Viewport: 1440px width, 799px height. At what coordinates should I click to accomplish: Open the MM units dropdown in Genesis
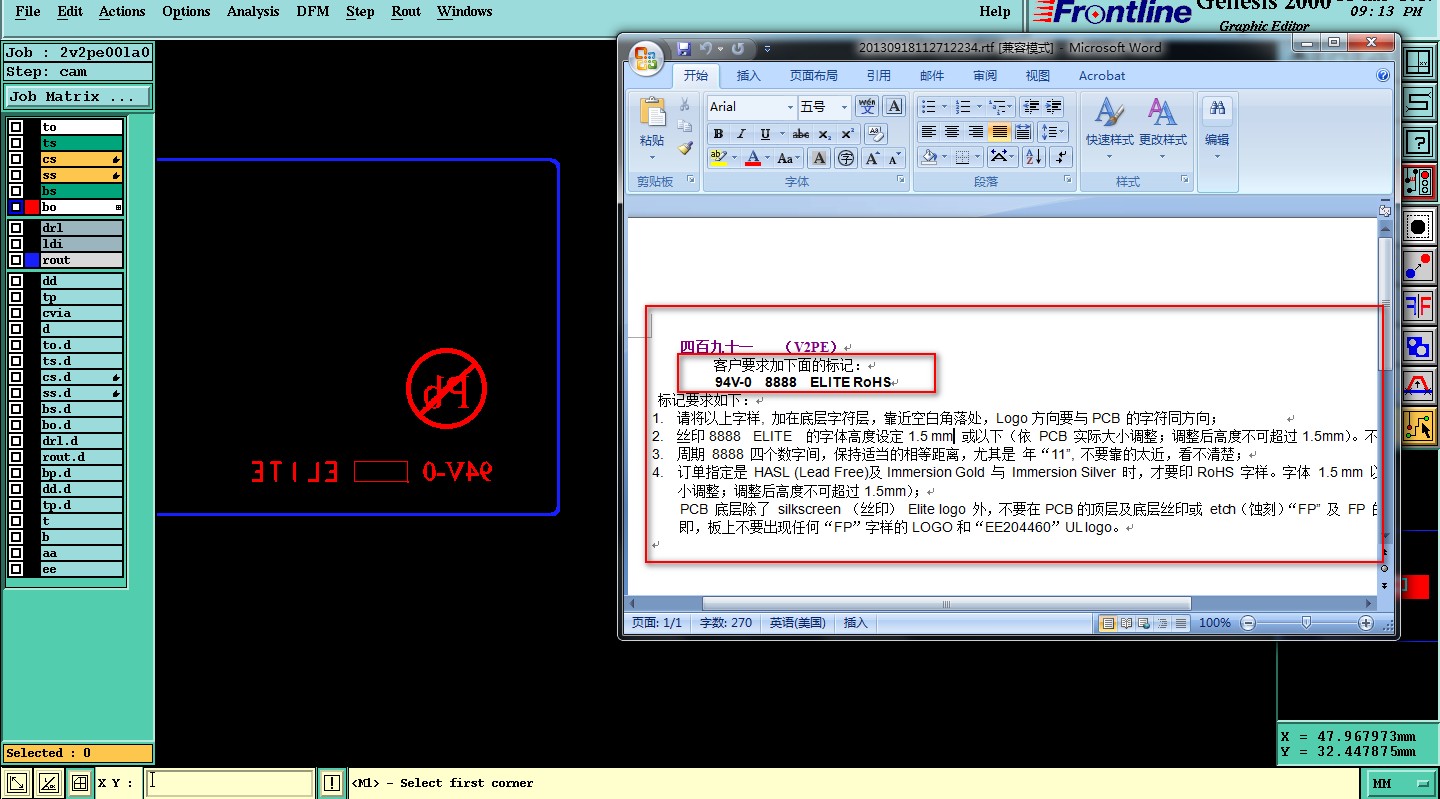(1399, 783)
